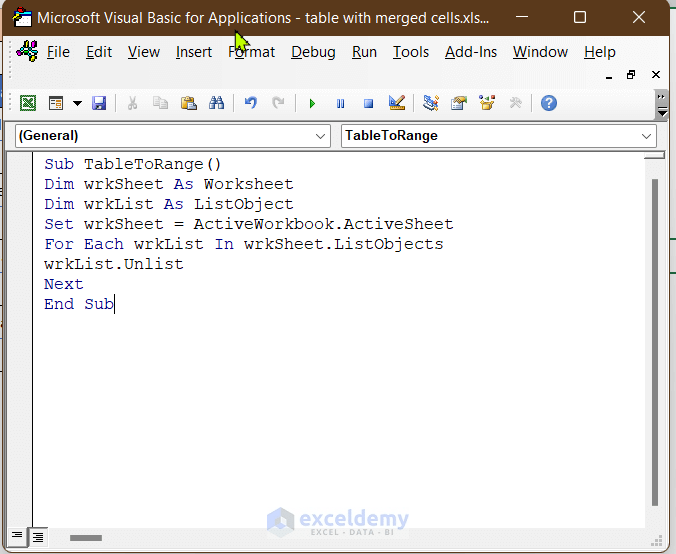Open the File menu

(58, 52)
